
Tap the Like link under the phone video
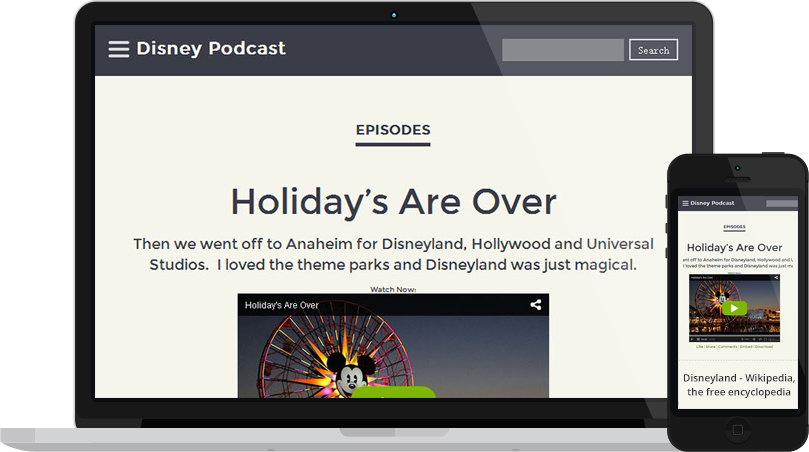click(700, 347)
